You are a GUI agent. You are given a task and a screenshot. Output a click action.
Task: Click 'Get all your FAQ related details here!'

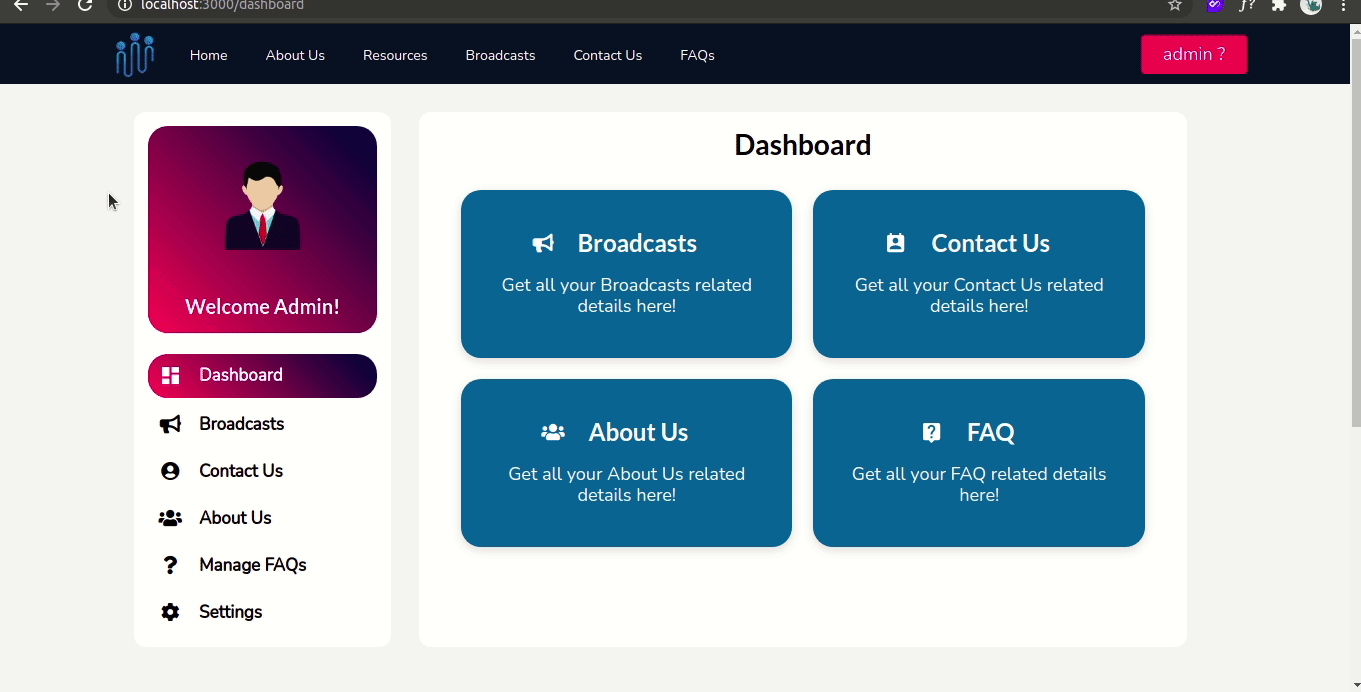[x=979, y=484]
